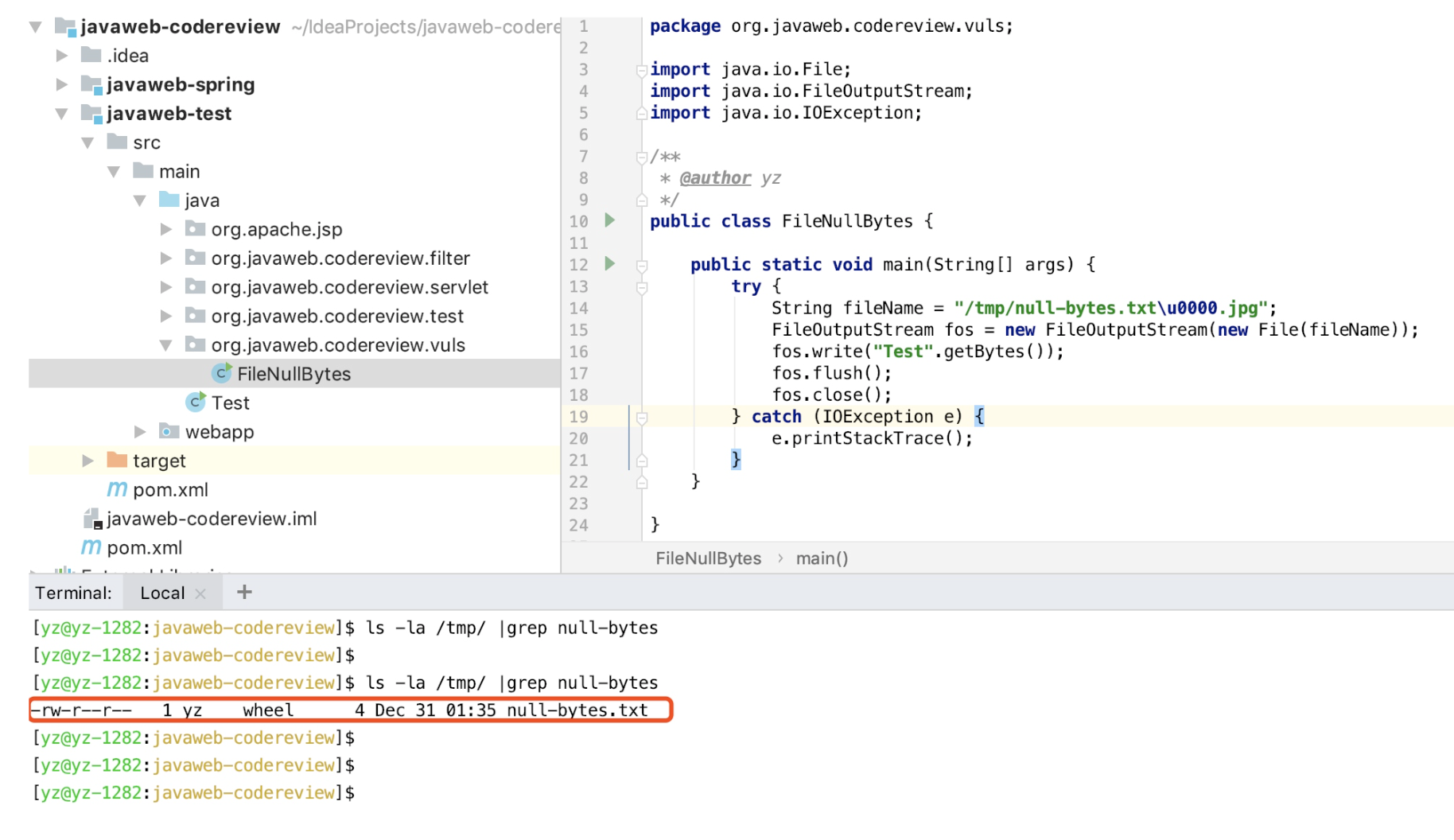This screenshot has height=840, width=1454.
Task: Click the run gutter icon beside class FileNullBytes
Action: pyautogui.click(x=609, y=220)
